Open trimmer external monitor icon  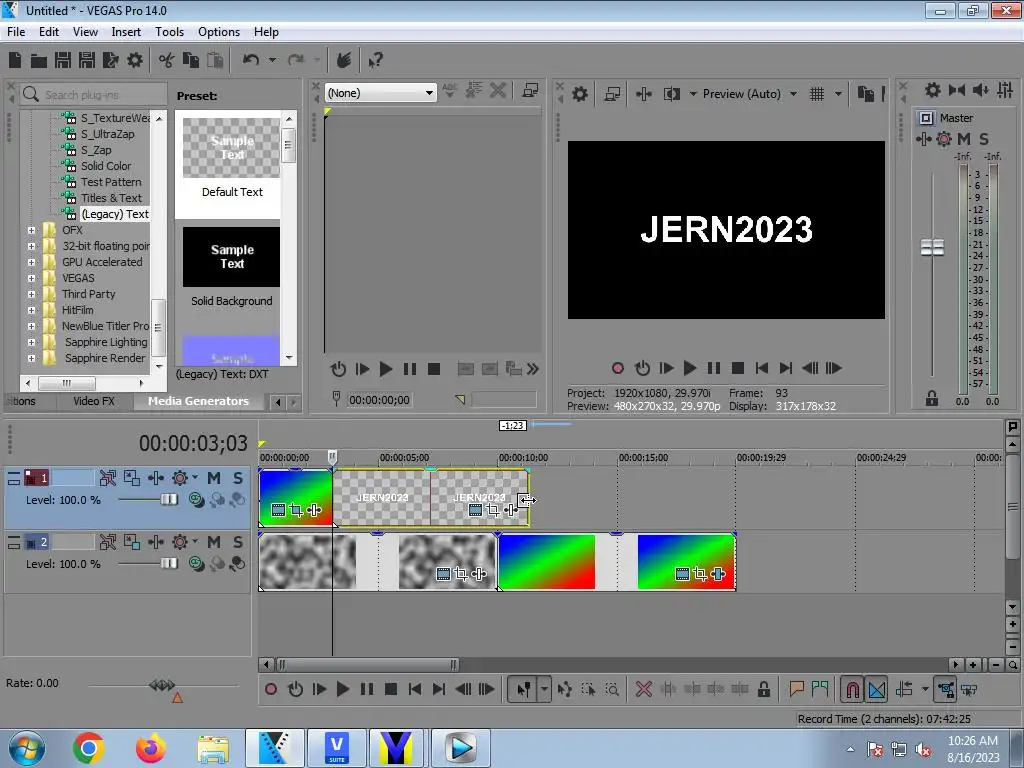click(530, 91)
